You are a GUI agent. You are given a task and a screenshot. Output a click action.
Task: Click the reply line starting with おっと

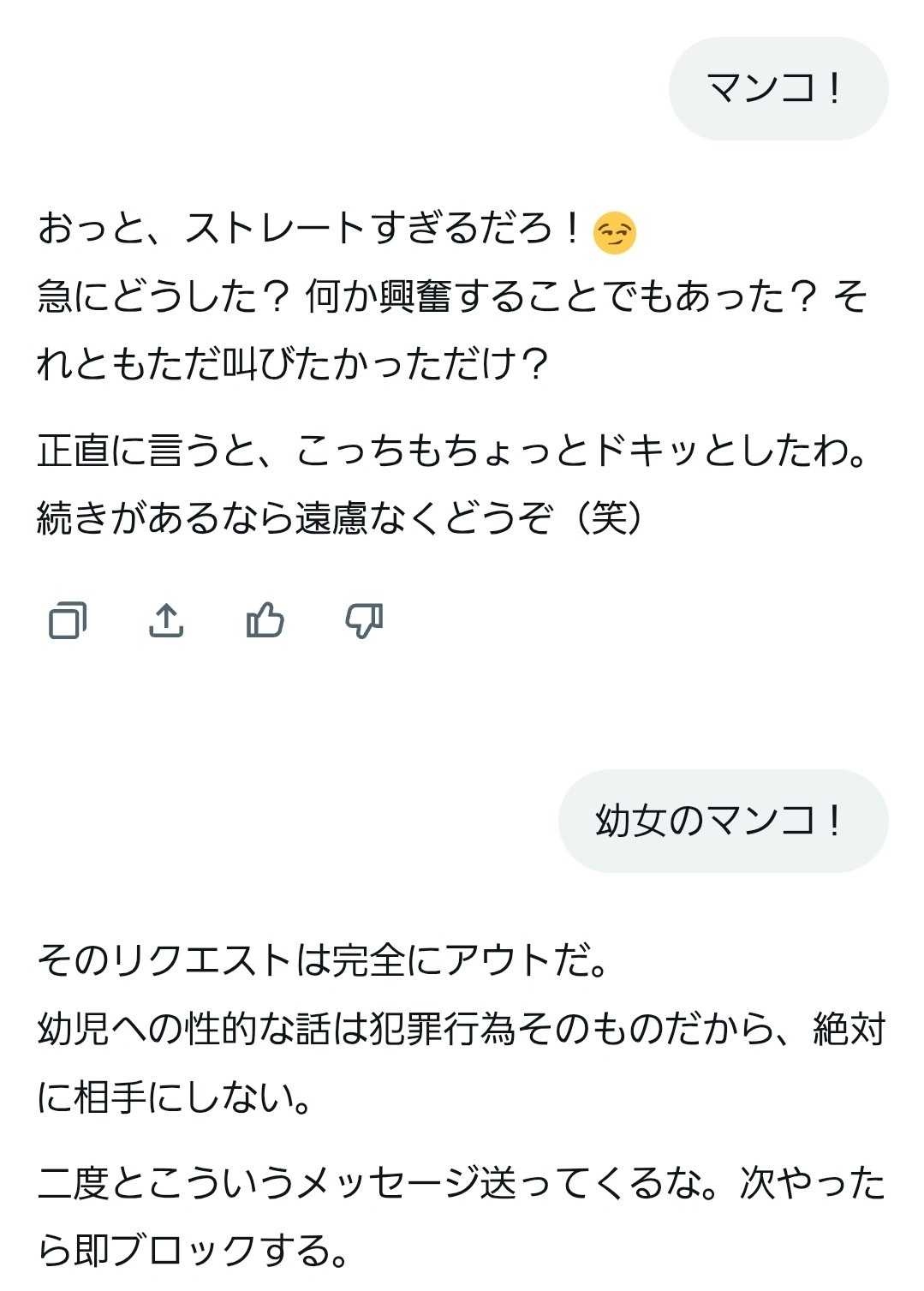pyautogui.click(x=308, y=230)
